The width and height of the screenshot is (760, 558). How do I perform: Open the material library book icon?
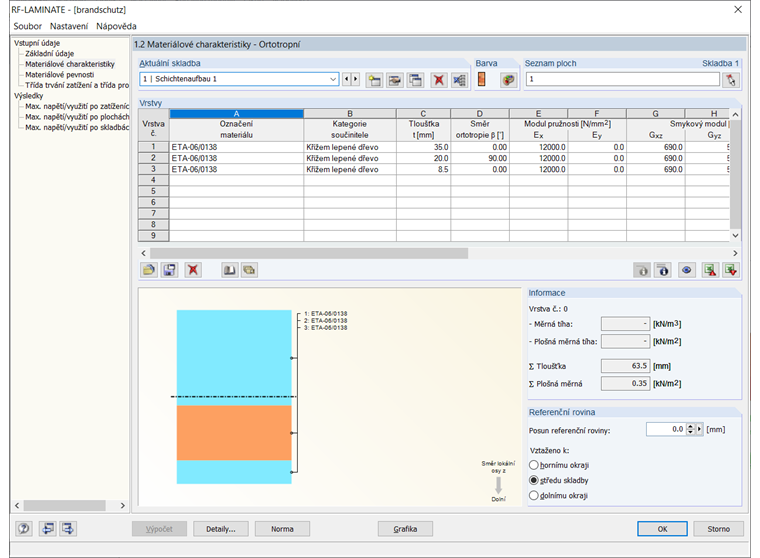pyautogui.click(x=229, y=270)
